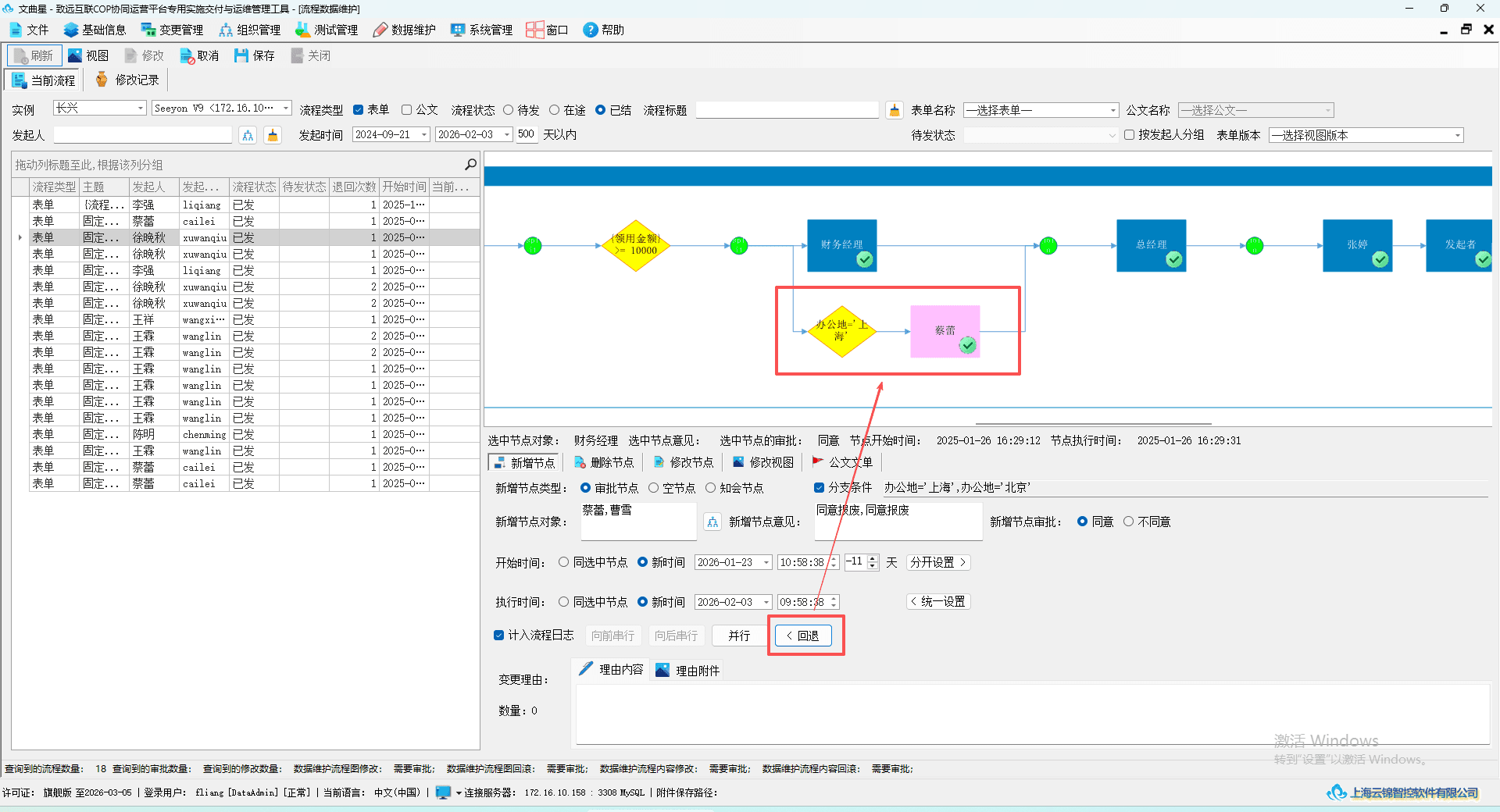Select the 财务经理 node in flowchart
The width and height of the screenshot is (1500, 812).
841,245
